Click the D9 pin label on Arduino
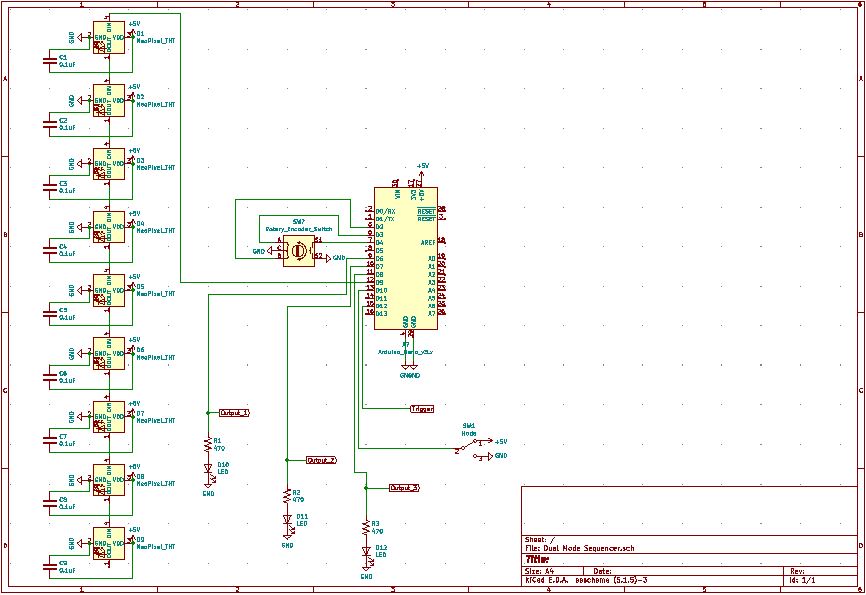The image size is (866, 595). (379, 282)
